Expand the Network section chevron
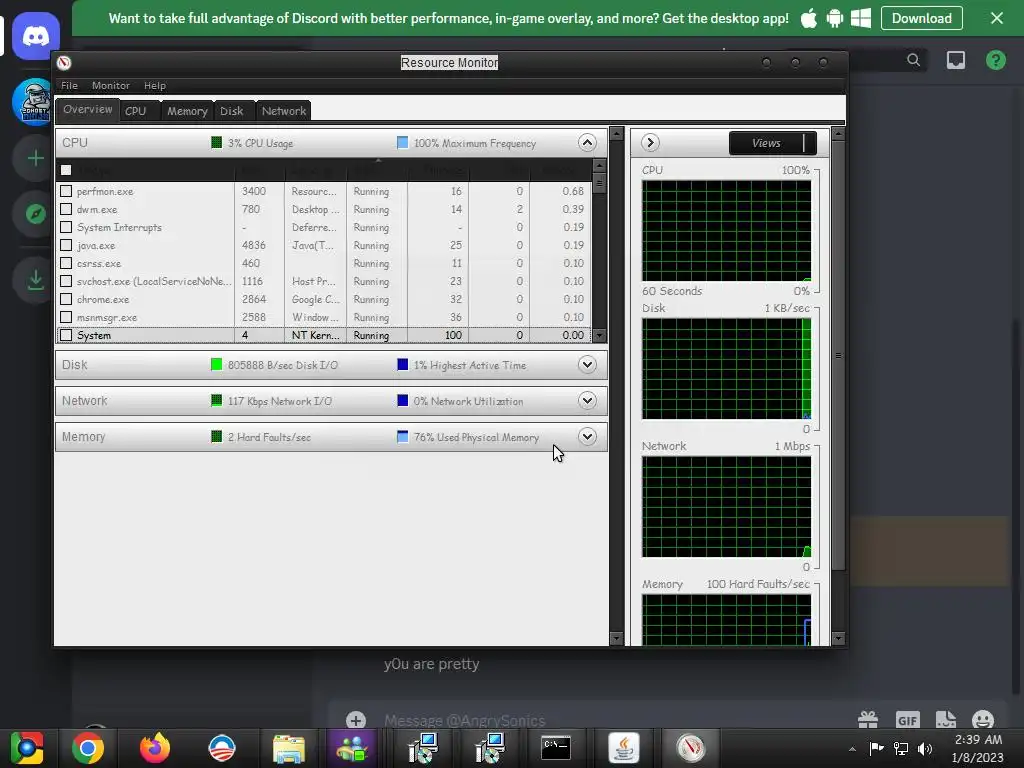1024x768 pixels. coord(587,400)
